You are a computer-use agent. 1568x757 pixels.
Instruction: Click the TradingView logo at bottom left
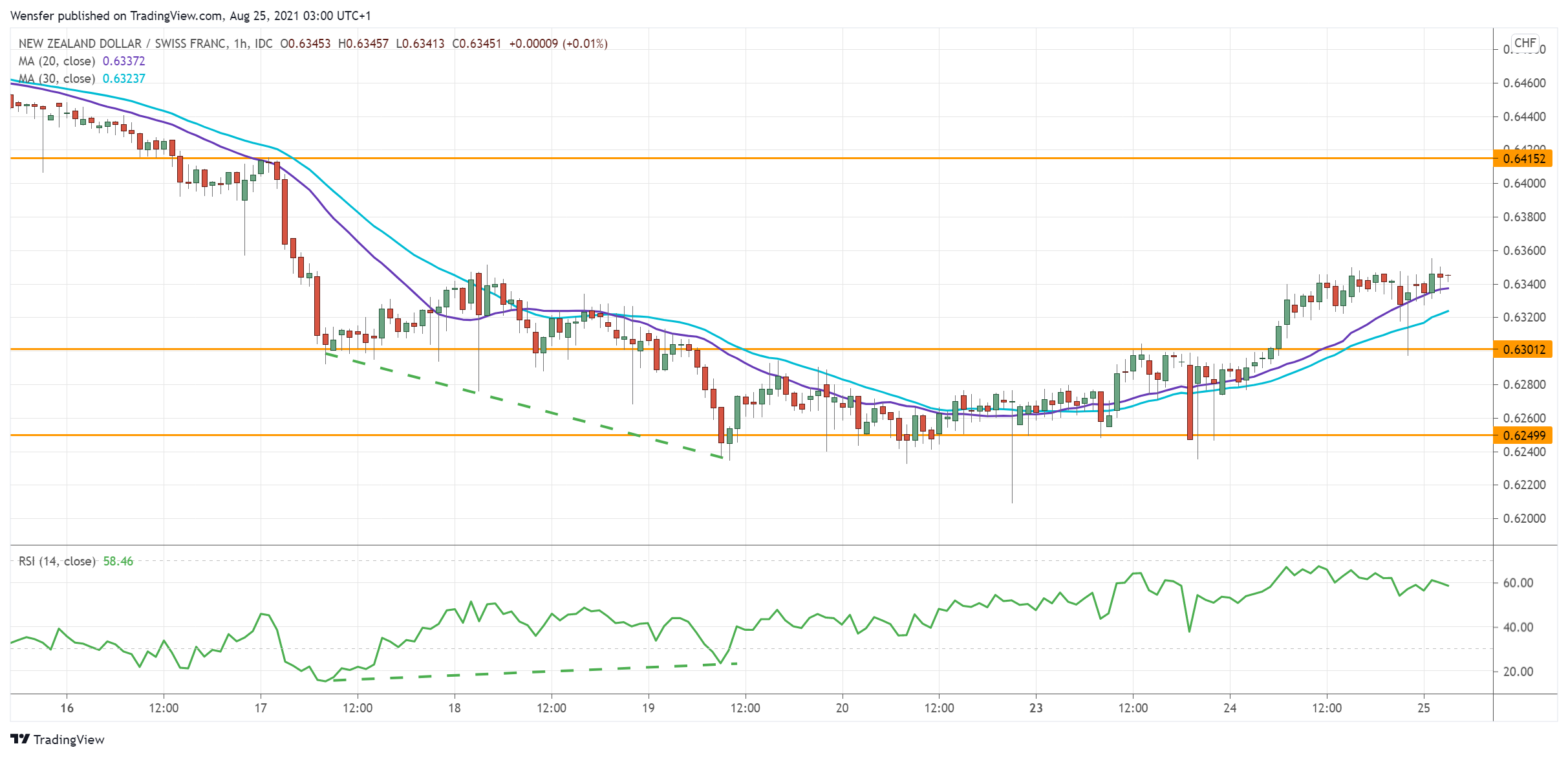pos(57,739)
